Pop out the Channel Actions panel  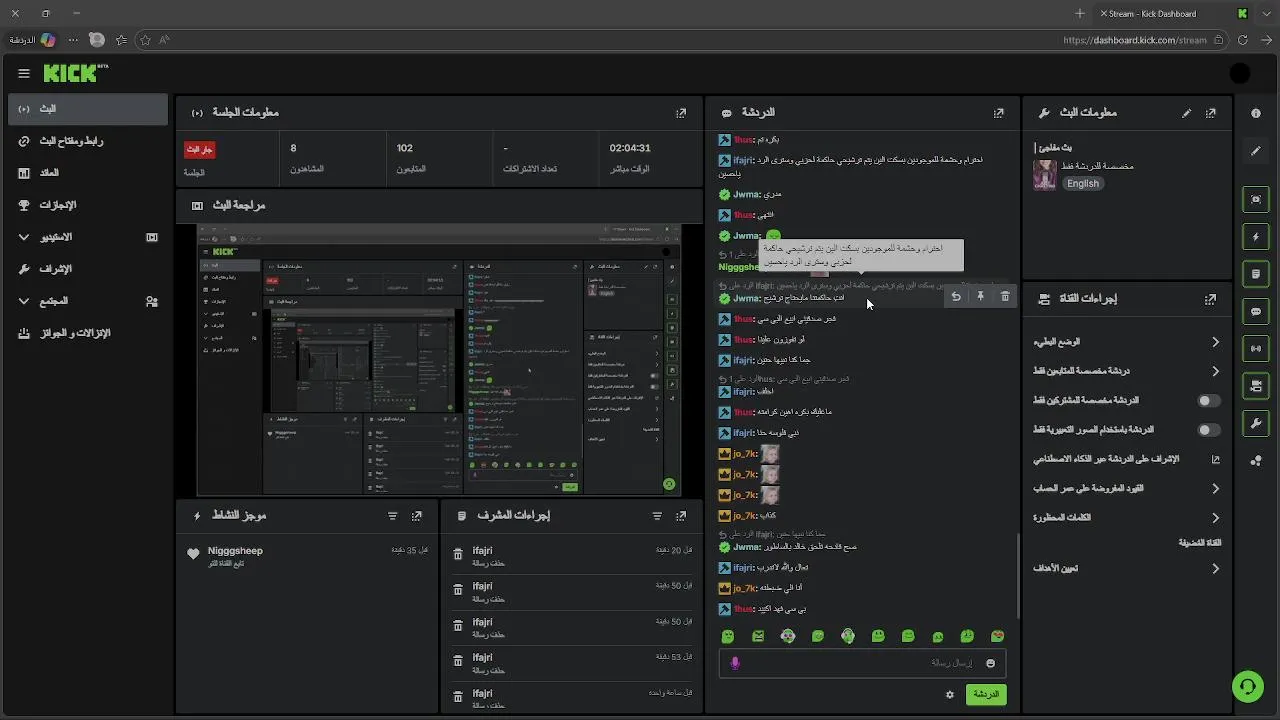click(x=1211, y=299)
